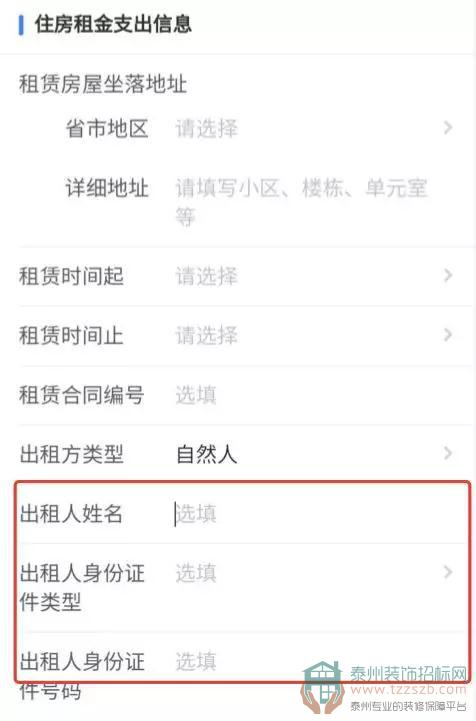Click the 租赁房屋坐落地址 label
The image size is (476, 721).
(x=103, y=84)
